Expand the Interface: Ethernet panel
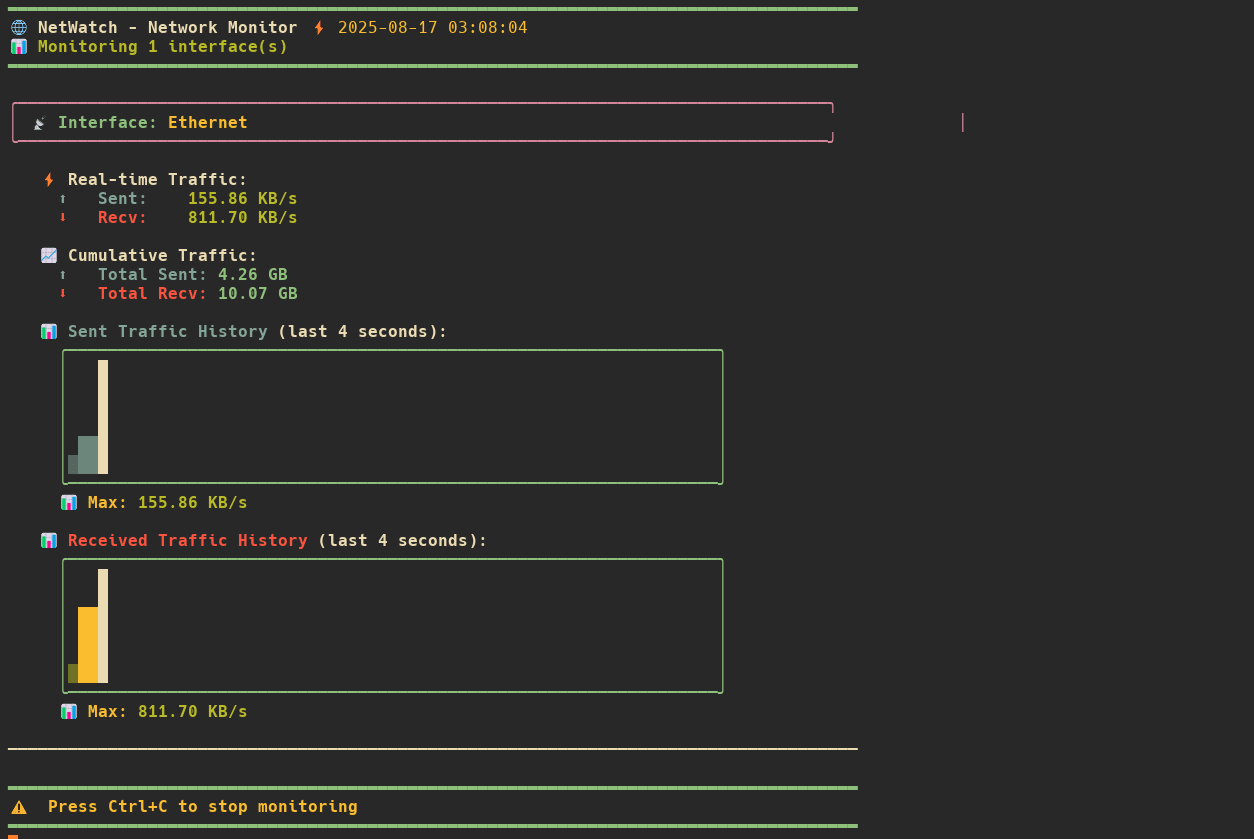1254x839 pixels. pos(422,122)
